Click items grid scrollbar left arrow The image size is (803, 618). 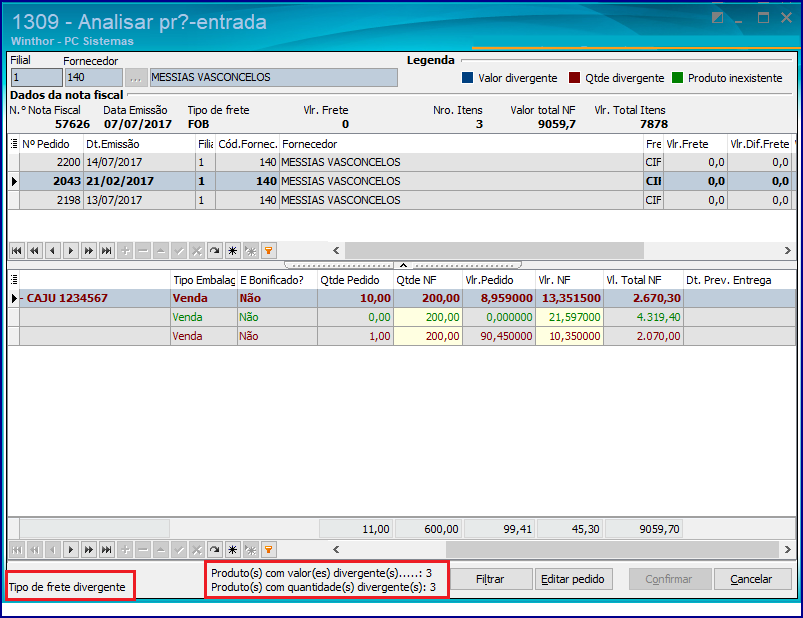(x=336, y=549)
